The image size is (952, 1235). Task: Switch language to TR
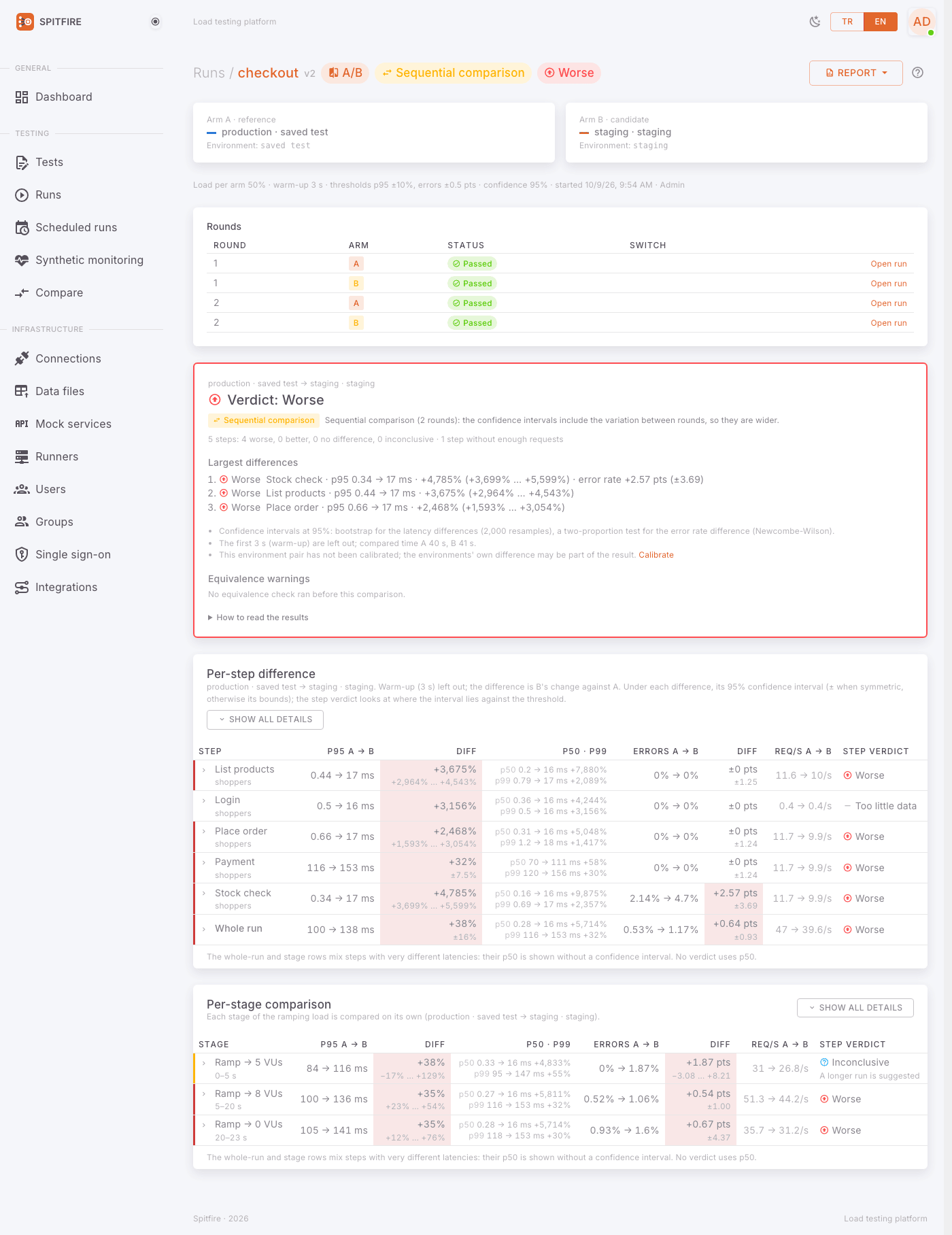(847, 22)
